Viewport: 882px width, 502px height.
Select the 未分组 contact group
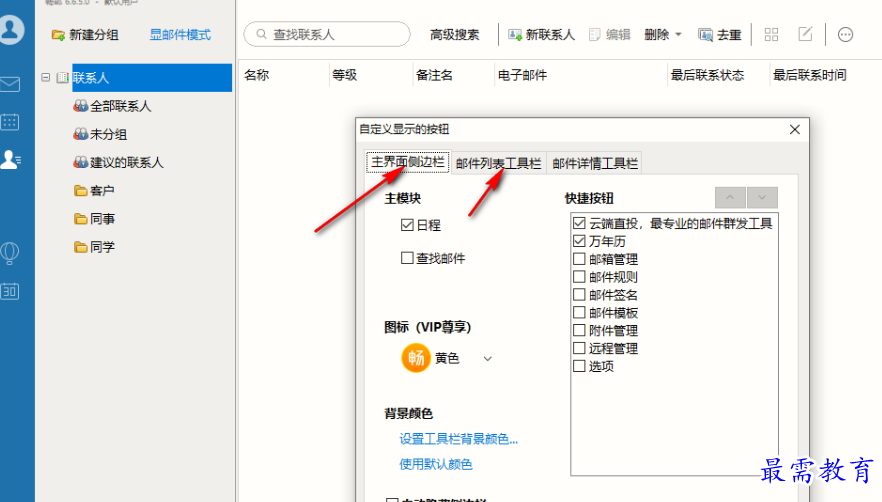100,134
